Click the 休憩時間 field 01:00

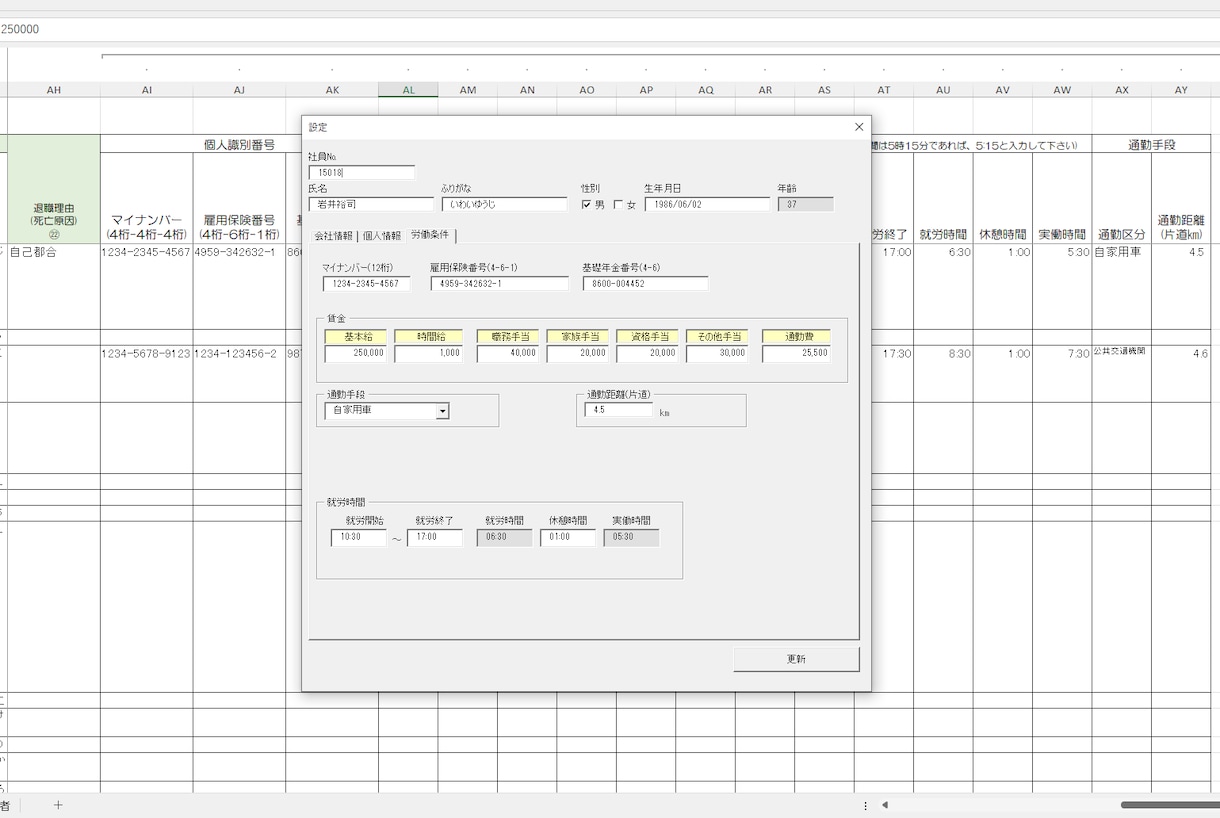point(568,538)
